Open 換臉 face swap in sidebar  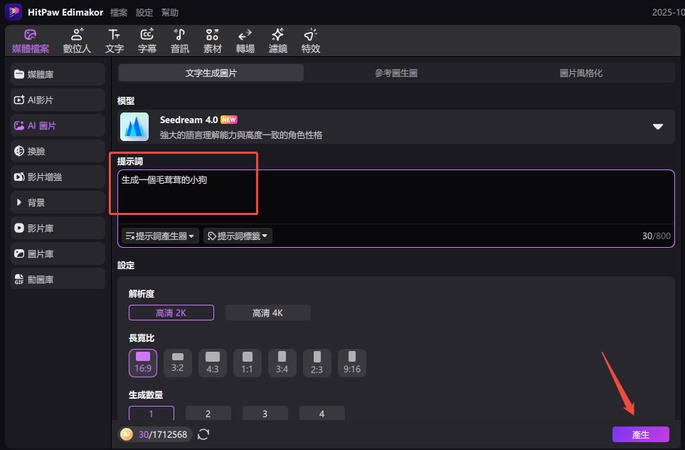(55, 151)
